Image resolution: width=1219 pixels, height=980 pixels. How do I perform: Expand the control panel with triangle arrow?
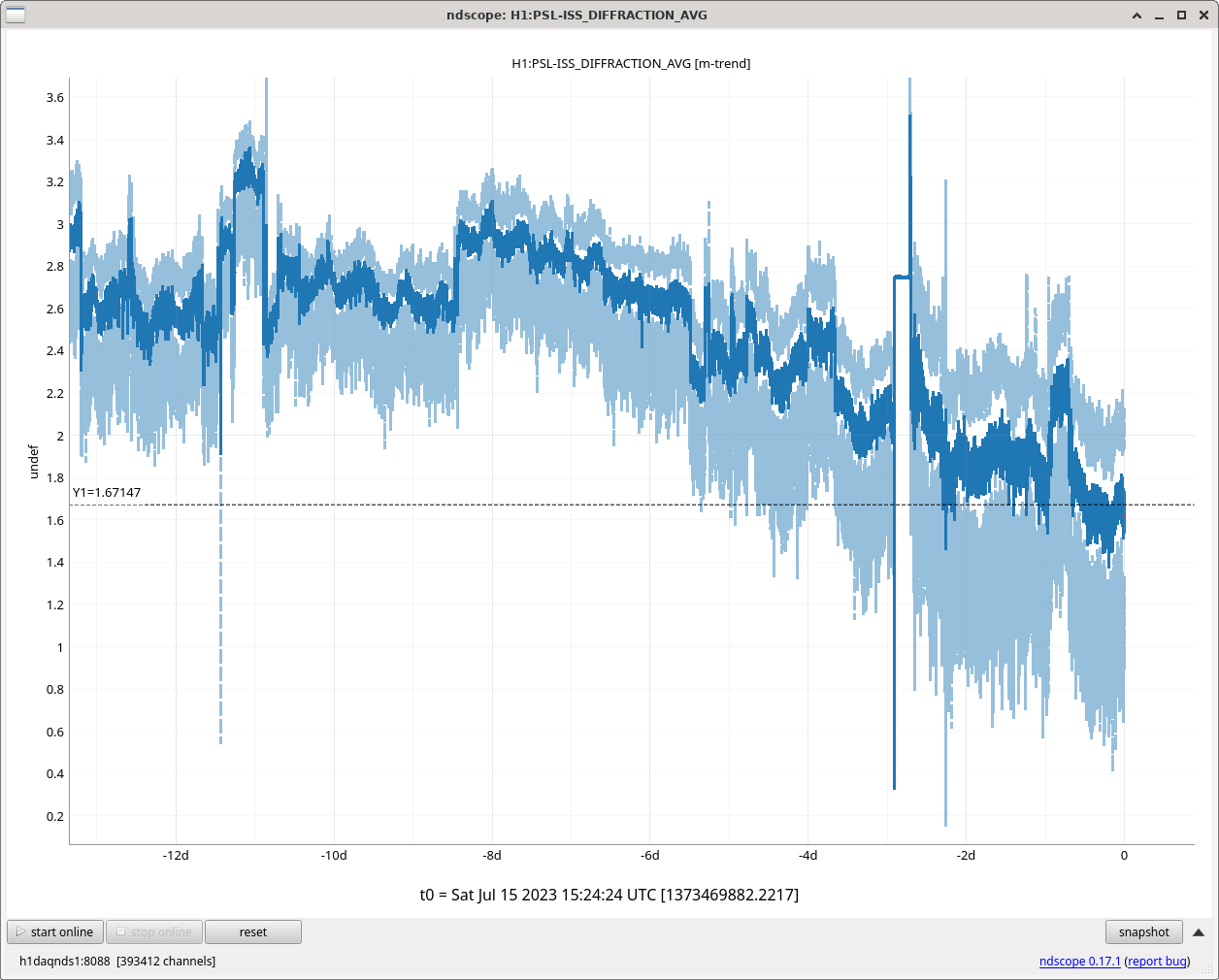tap(1199, 932)
